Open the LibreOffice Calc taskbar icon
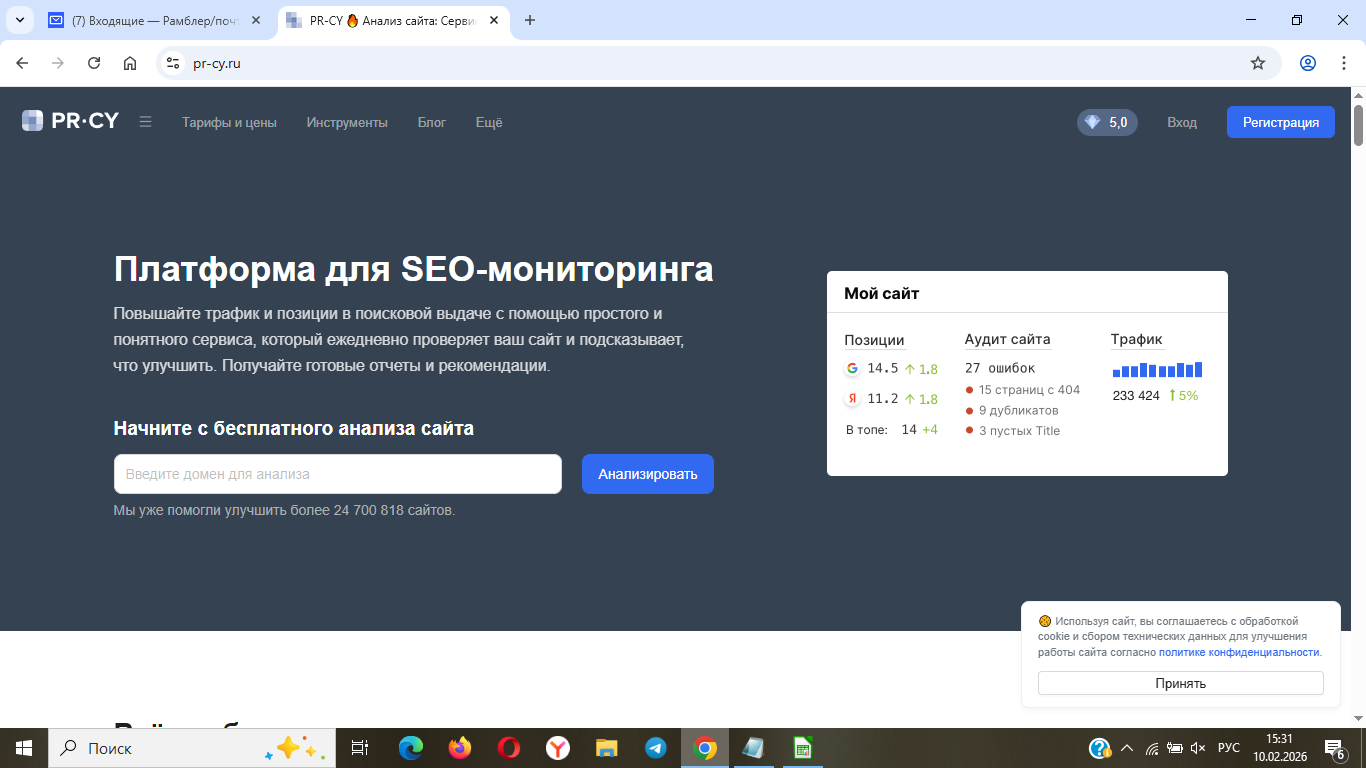Image resolution: width=1366 pixels, height=768 pixels. coord(802,748)
